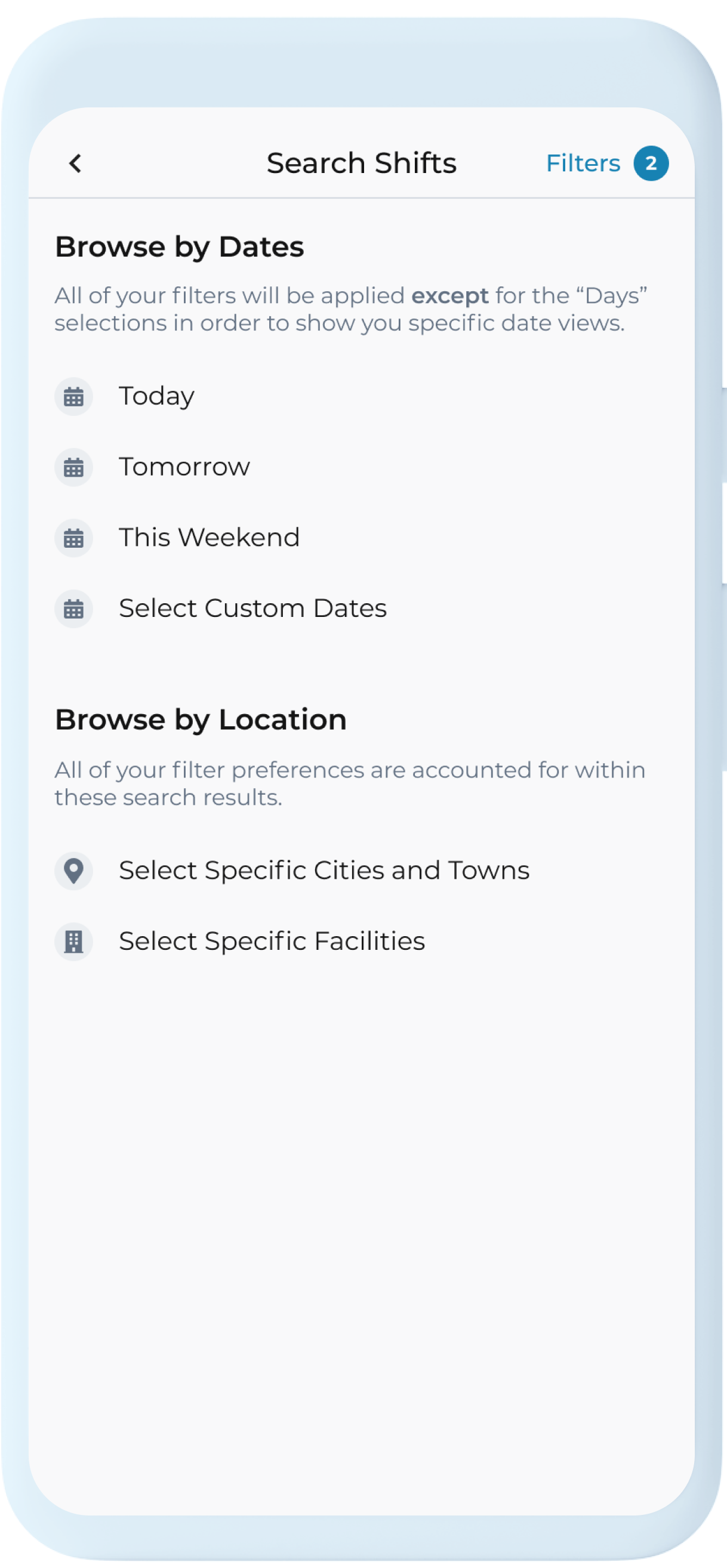Click the calendar icon beside Tomorrow

click(x=73, y=468)
